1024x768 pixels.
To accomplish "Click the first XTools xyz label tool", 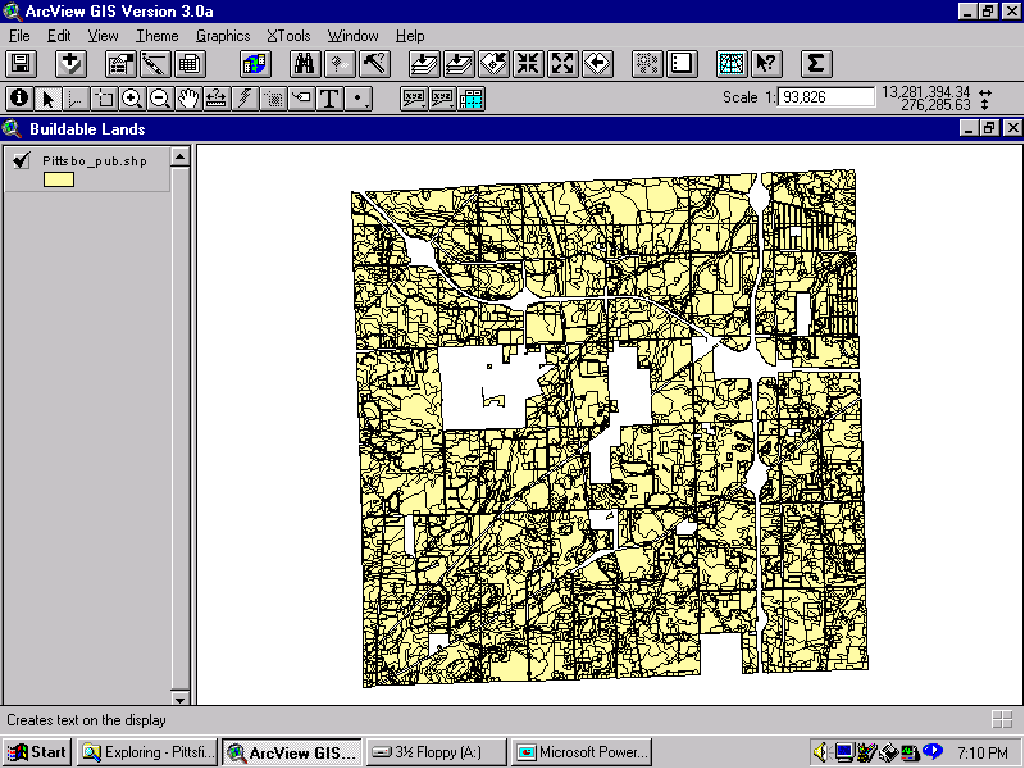I will pos(413,99).
